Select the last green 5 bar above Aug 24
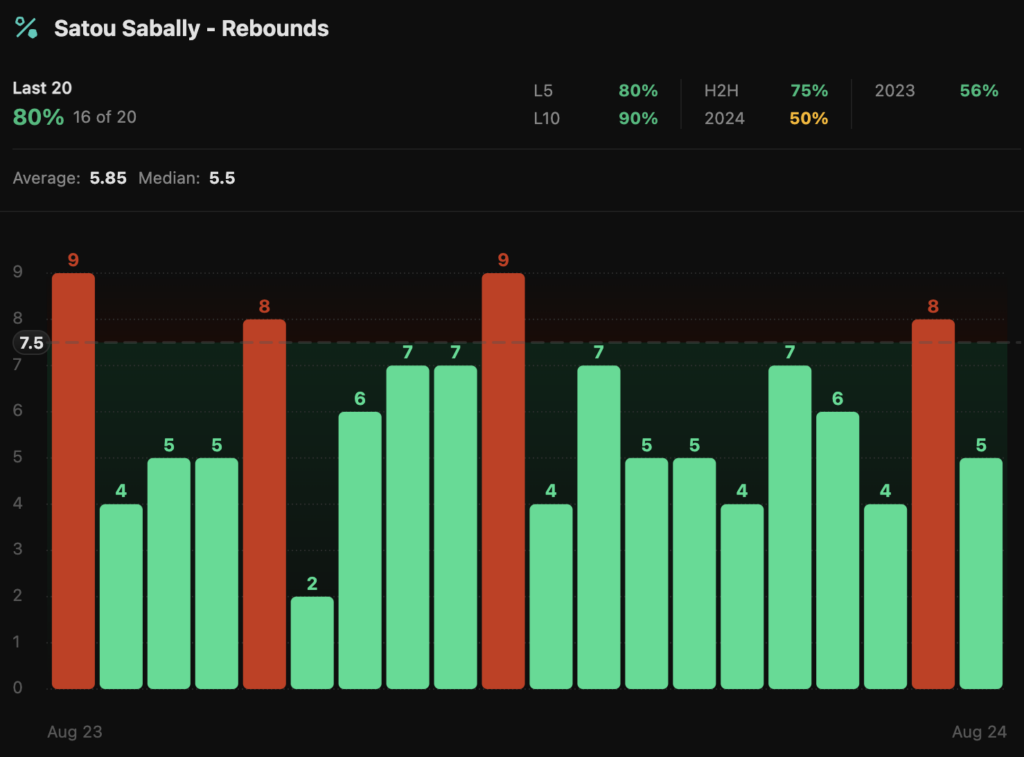Screen dimensions: 1024x757 981,573
